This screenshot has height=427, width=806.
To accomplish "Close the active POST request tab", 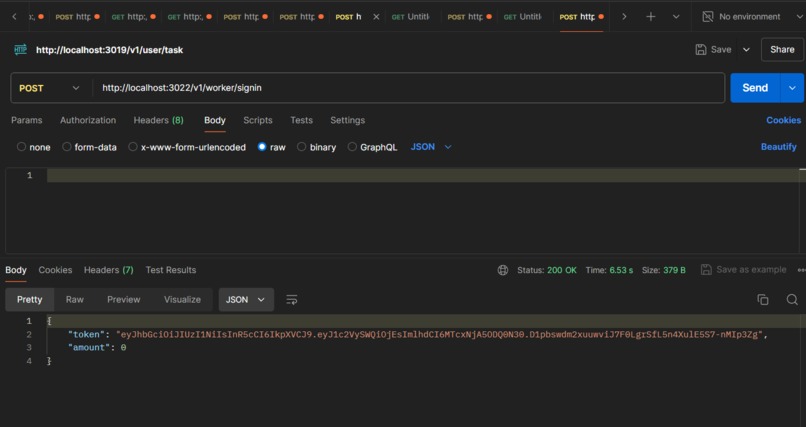I will click(x=376, y=17).
